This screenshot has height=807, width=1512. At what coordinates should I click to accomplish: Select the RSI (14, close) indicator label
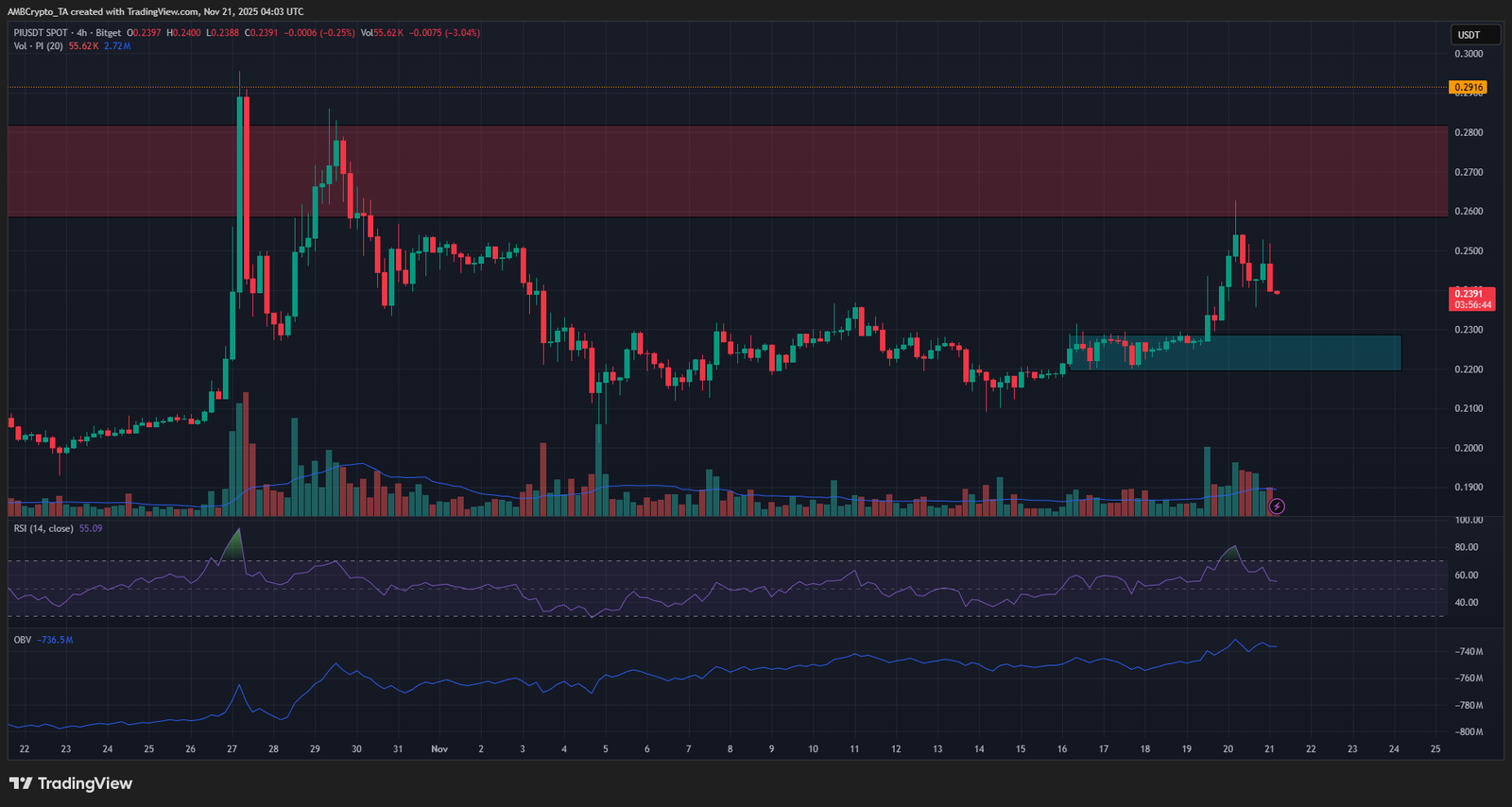point(43,528)
